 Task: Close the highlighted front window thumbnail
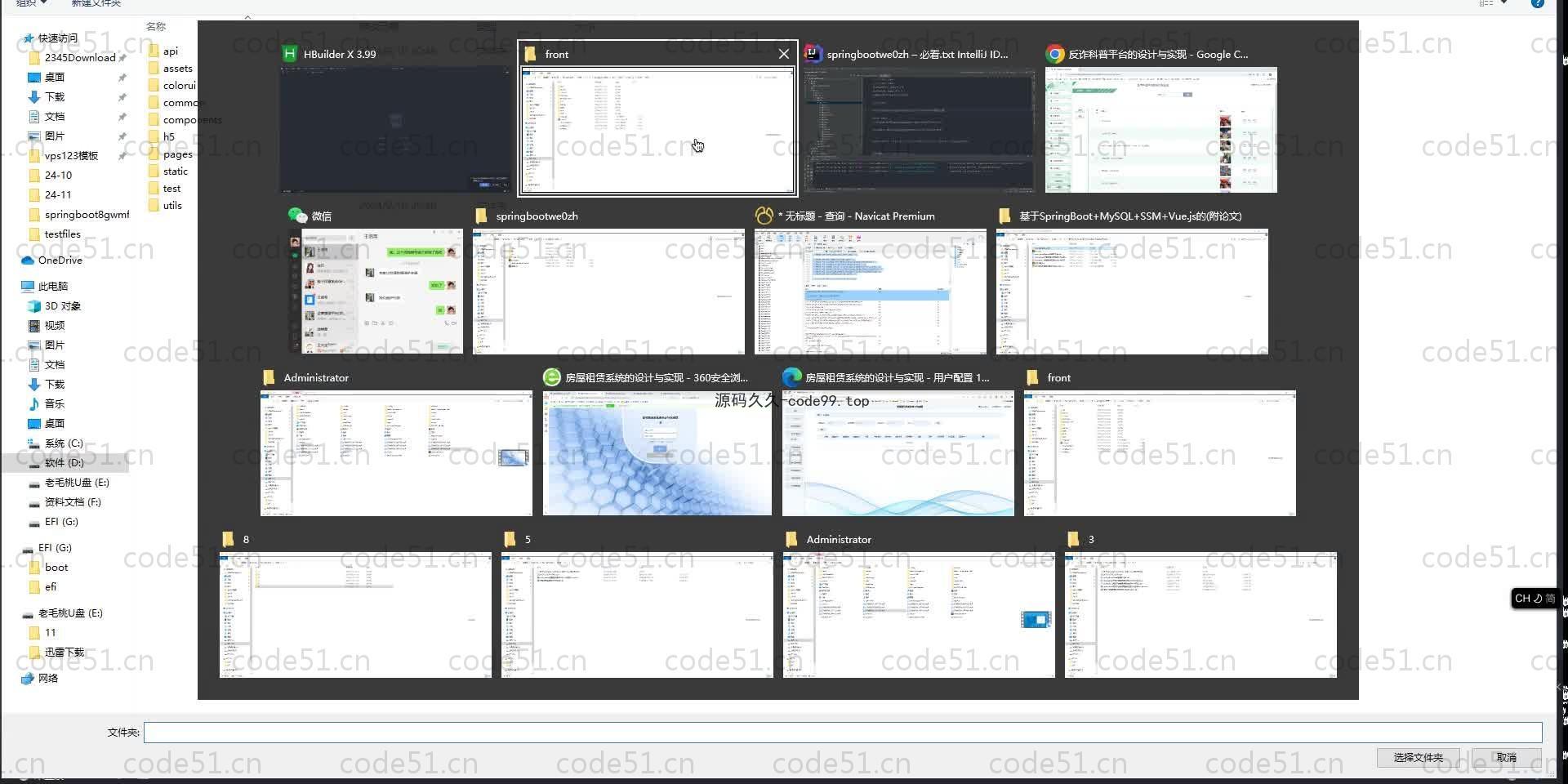pos(784,54)
